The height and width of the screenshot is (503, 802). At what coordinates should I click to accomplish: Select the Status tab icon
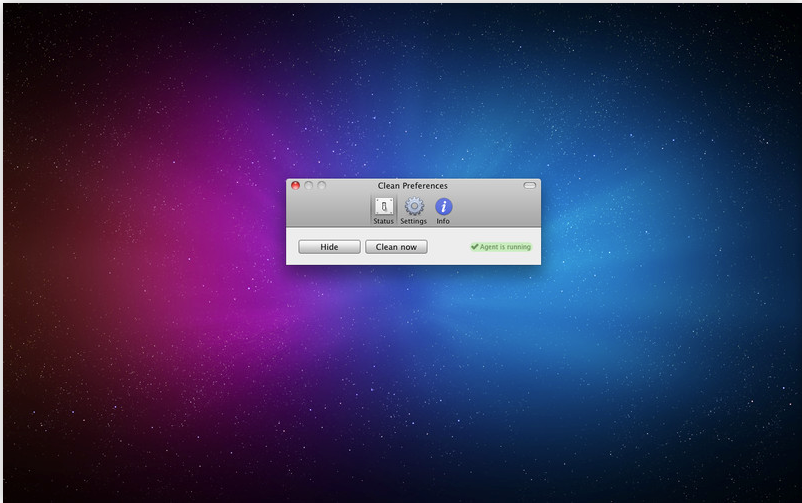[384, 210]
